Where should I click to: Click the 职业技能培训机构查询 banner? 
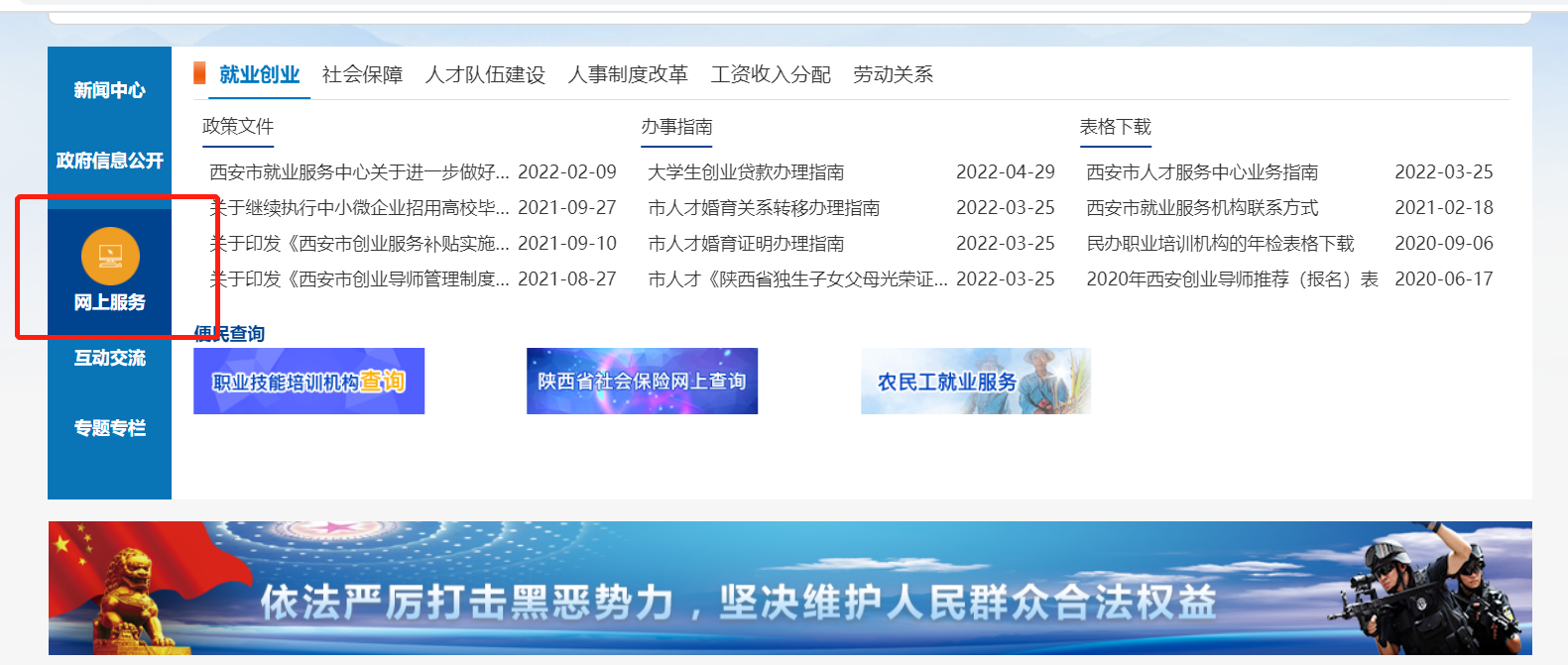(308, 381)
